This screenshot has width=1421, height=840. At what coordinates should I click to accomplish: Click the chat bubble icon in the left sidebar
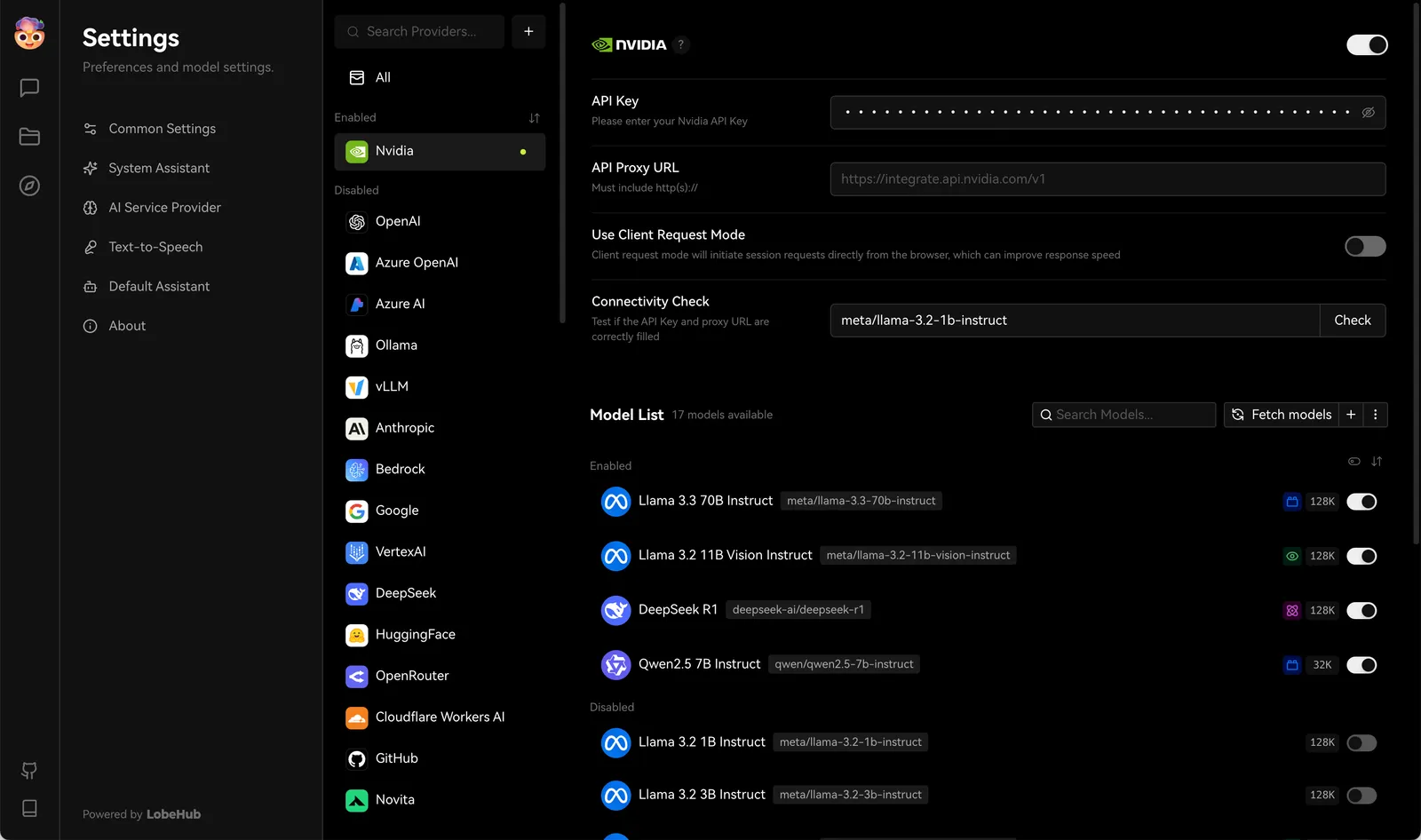click(29, 87)
